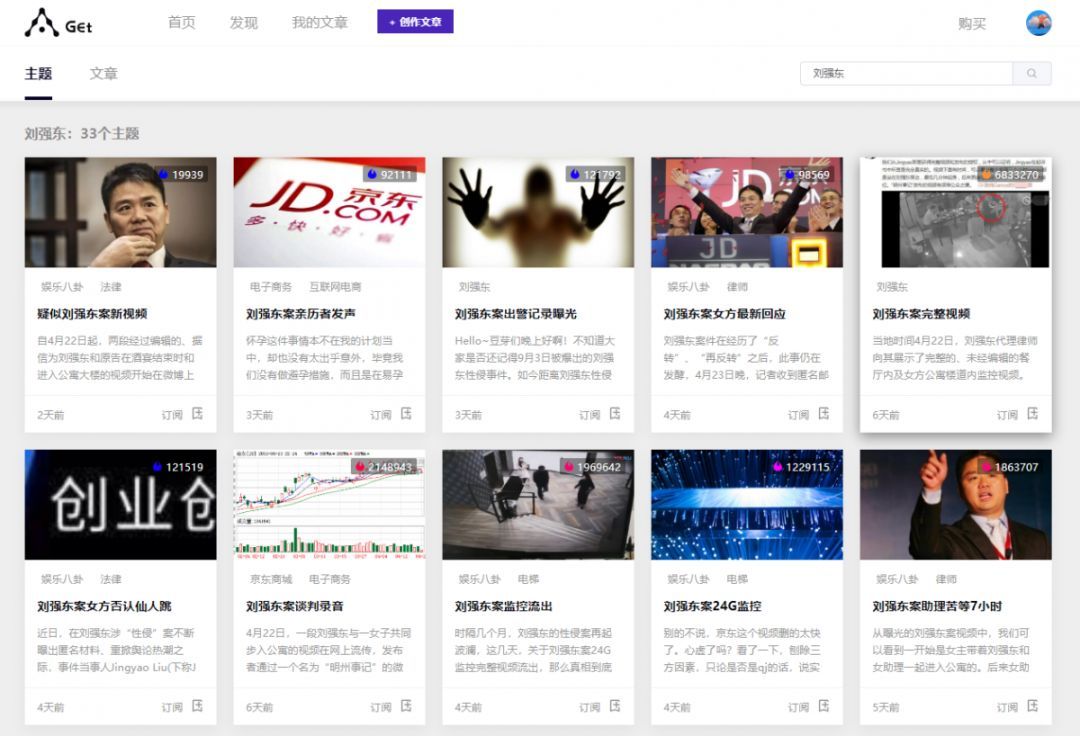1080x736 pixels.
Task: Open the title 刘强东案24G监控
Action: [x=712, y=606]
